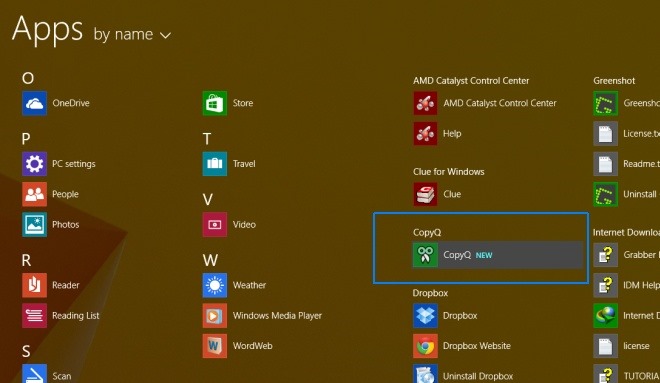Launch the CopyQ scissors icon

click(x=425, y=255)
